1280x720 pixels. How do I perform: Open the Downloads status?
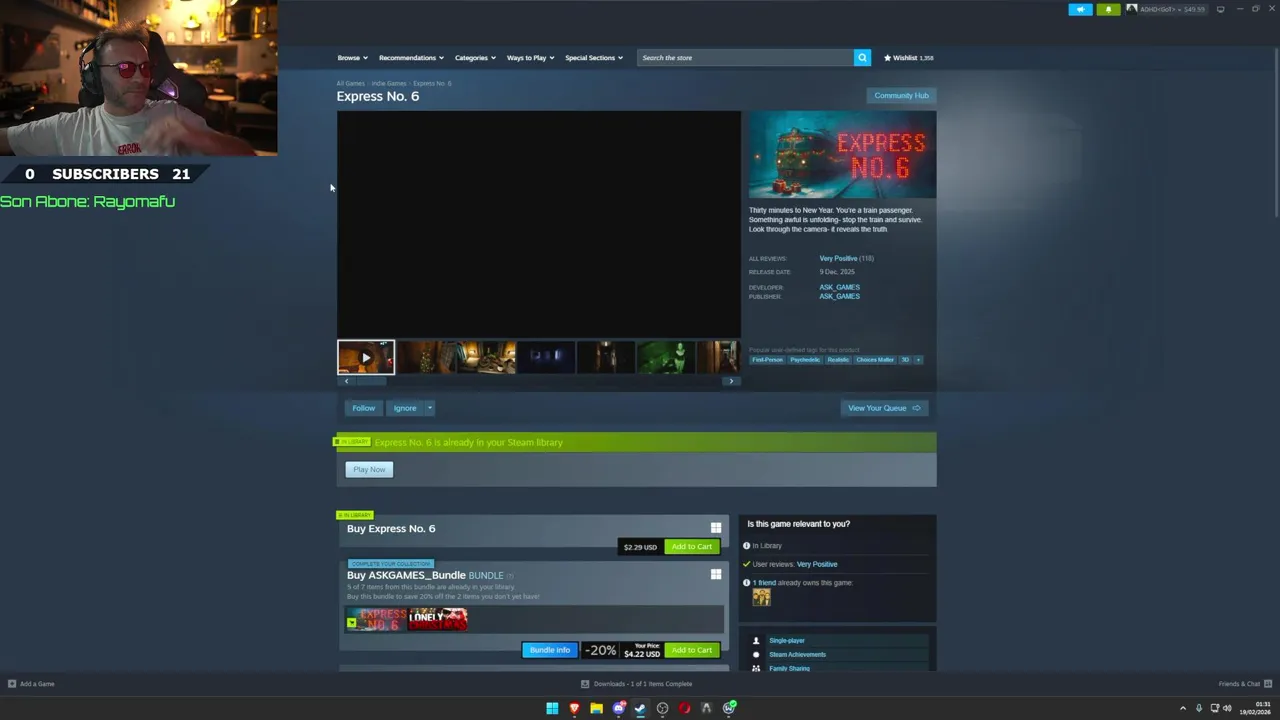(637, 684)
